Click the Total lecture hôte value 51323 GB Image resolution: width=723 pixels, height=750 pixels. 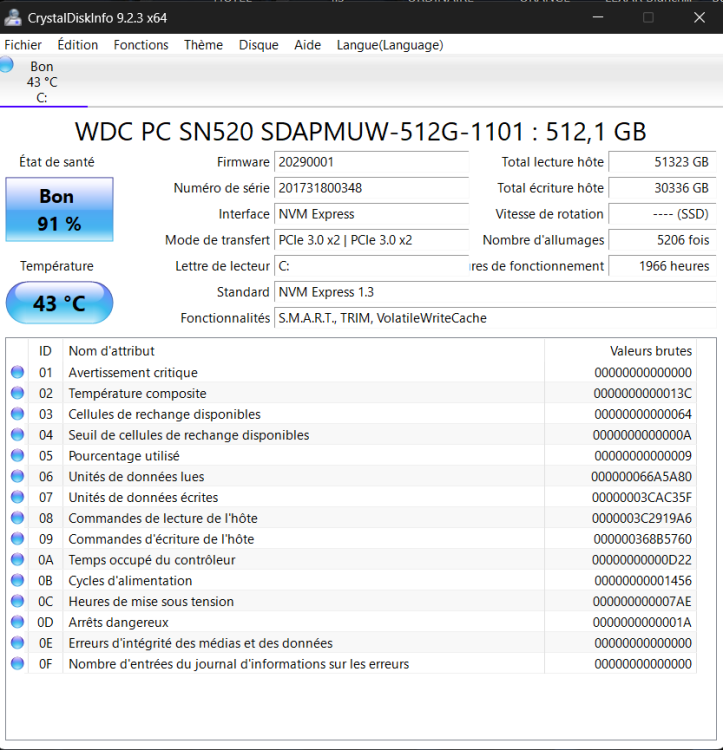662,162
